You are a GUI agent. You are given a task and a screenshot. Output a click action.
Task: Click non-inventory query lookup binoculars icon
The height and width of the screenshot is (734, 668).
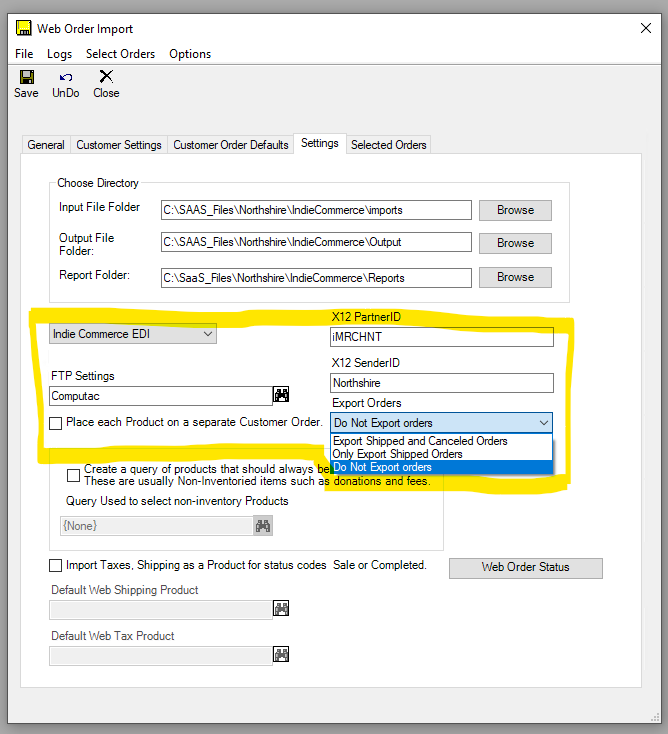[x=263, y=526]
